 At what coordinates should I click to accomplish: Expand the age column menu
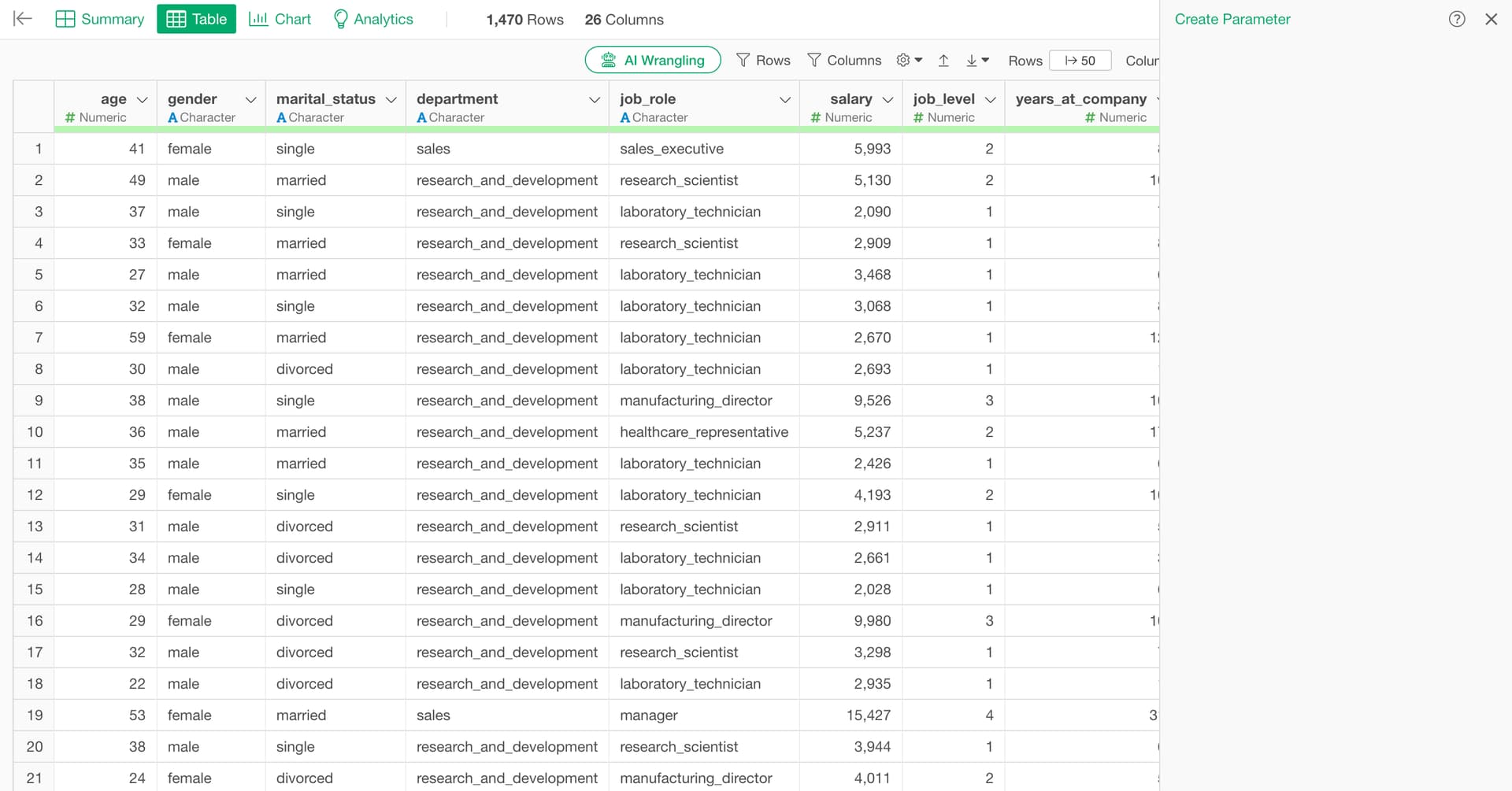[143, 99]
